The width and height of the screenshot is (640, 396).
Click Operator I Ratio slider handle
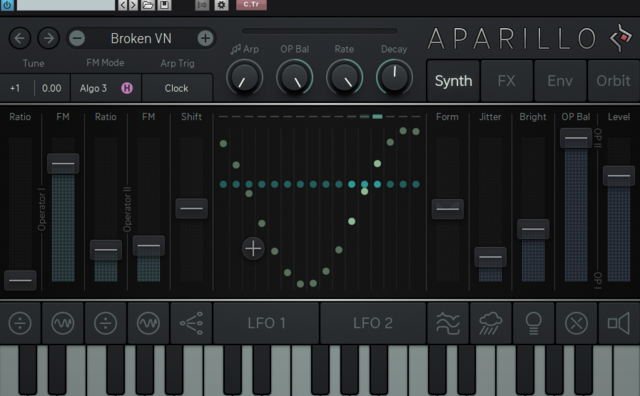(x=20, y=280)
